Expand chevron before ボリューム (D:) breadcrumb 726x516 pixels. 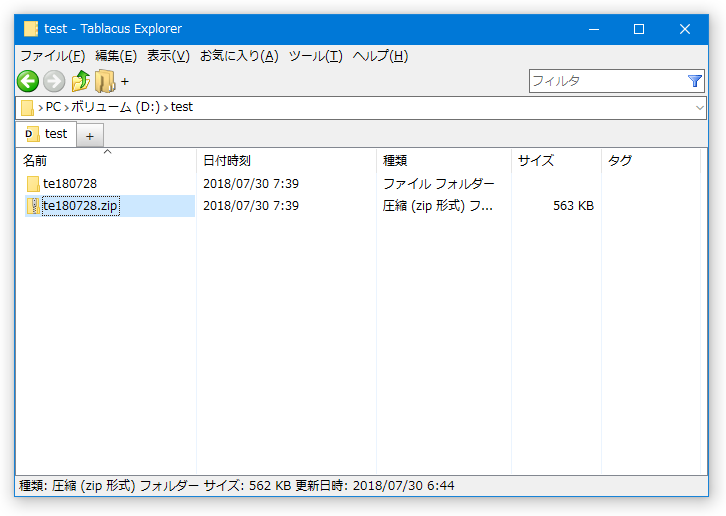(66, 108)
